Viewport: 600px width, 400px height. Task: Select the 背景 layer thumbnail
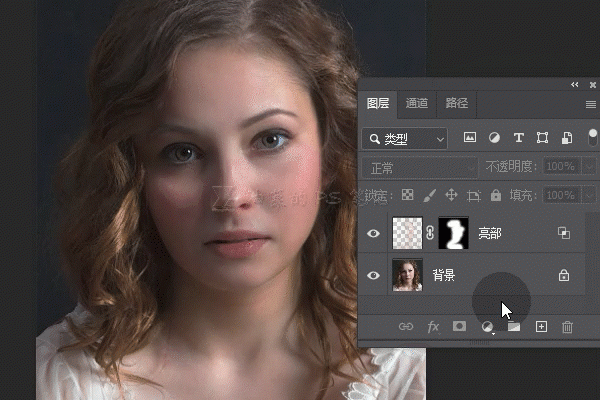point(408,275)
